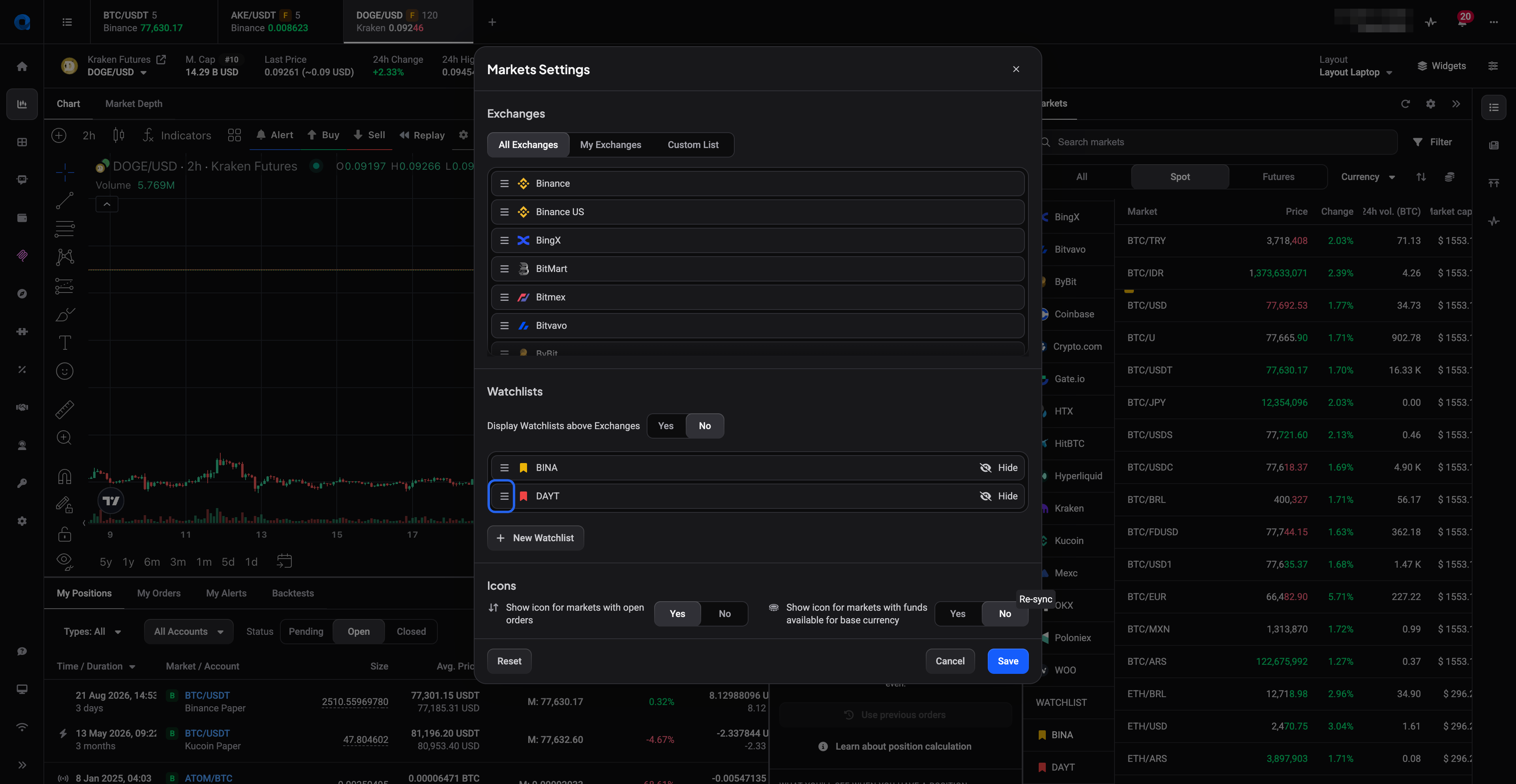Set Display Watchlists above Exchanges to No

coord(704,426)
